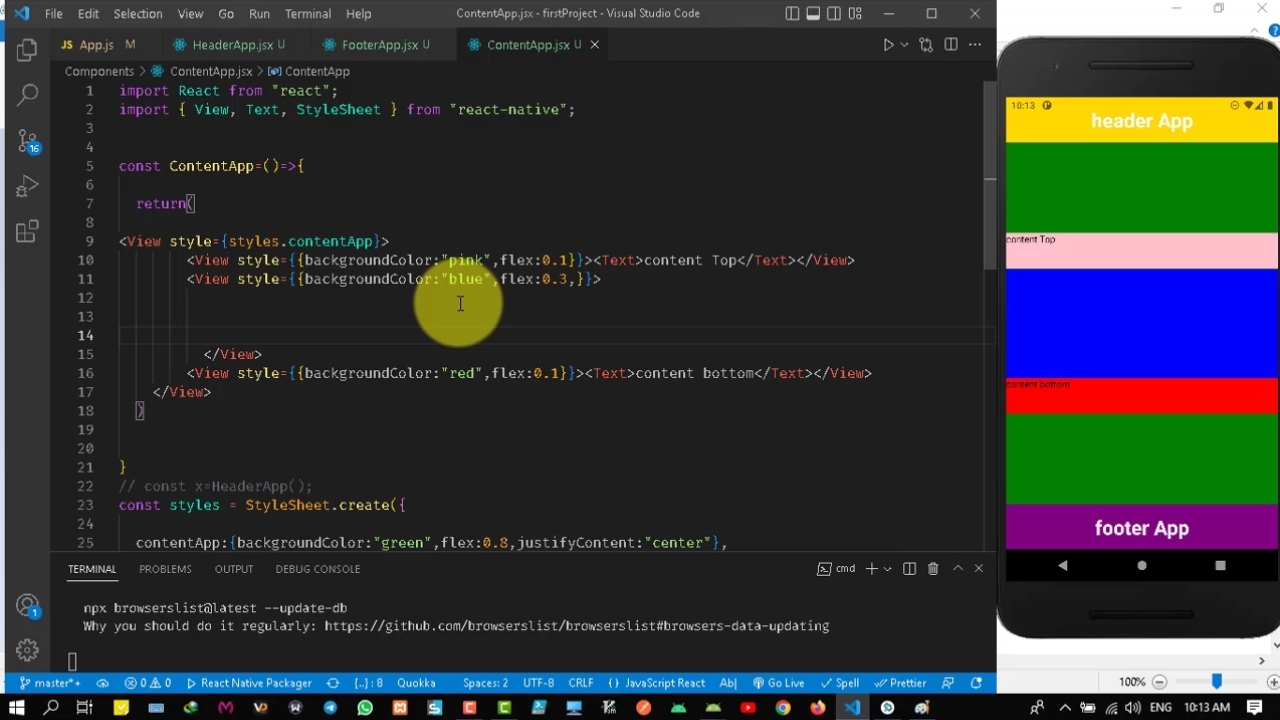Maximize terminal panel with the up chevron
Image resolution: width=1280 pixels, height=720 pixels.
coord(957,569)
